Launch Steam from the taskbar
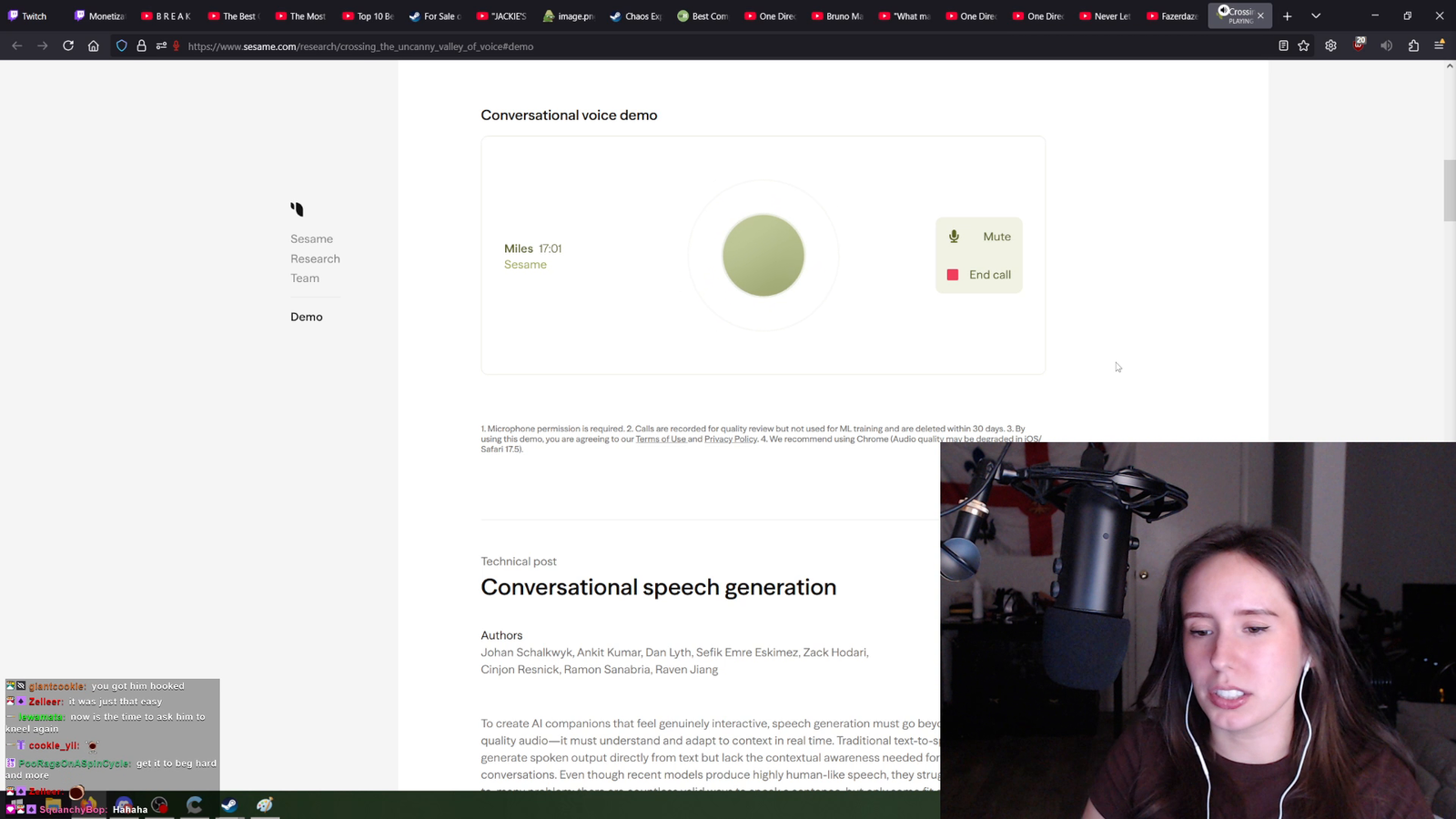The image size is (1456, 819). (x=228, y=804)
